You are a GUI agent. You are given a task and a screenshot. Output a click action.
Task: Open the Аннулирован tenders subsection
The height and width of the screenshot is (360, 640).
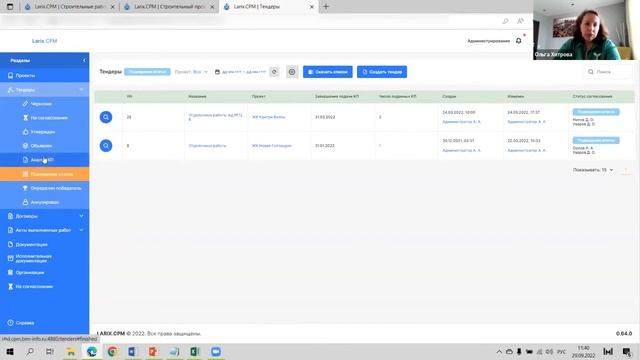pyautogui.click(x=44, y=202)
